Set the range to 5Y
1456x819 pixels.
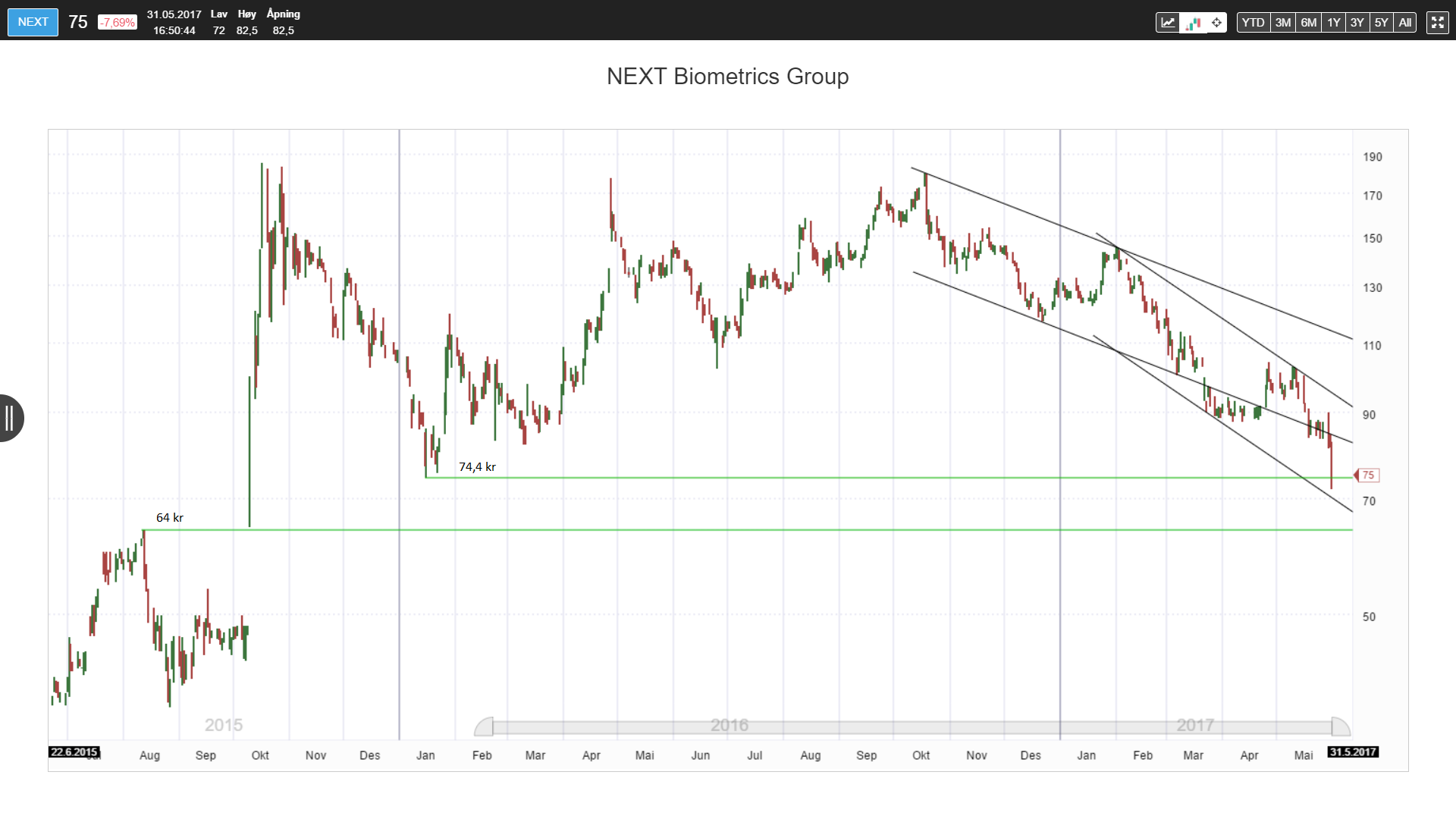[x=1381, y=23]
